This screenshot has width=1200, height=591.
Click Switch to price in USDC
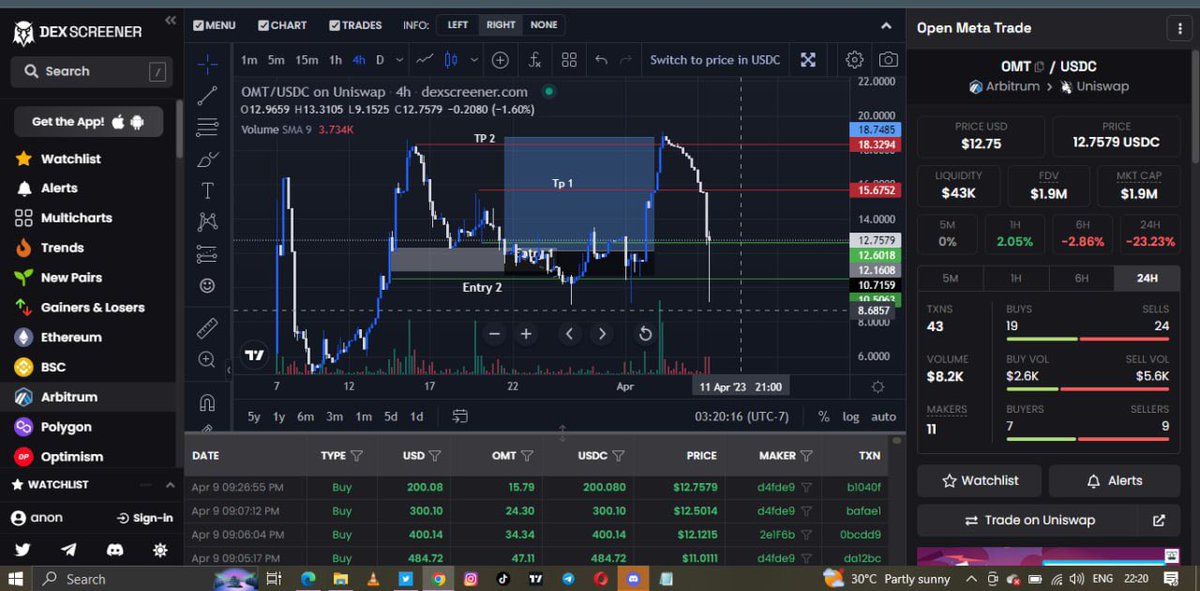click(715, 60)
